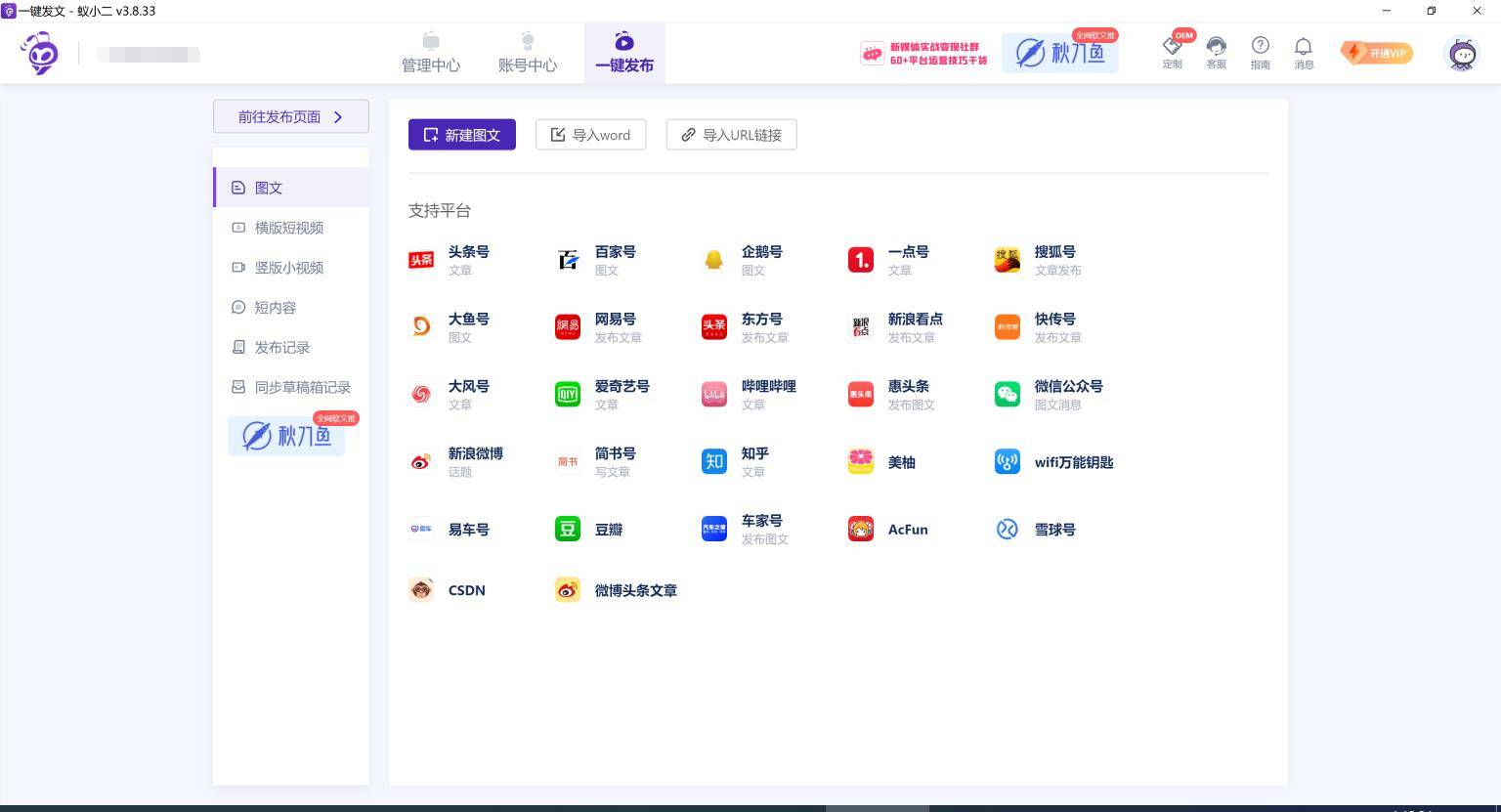This screenshot has height=812, width=1501.
Task: Open 秋刀鱼 banner in left sidebar
Action: pyautogui.click(x=286, y=435)
